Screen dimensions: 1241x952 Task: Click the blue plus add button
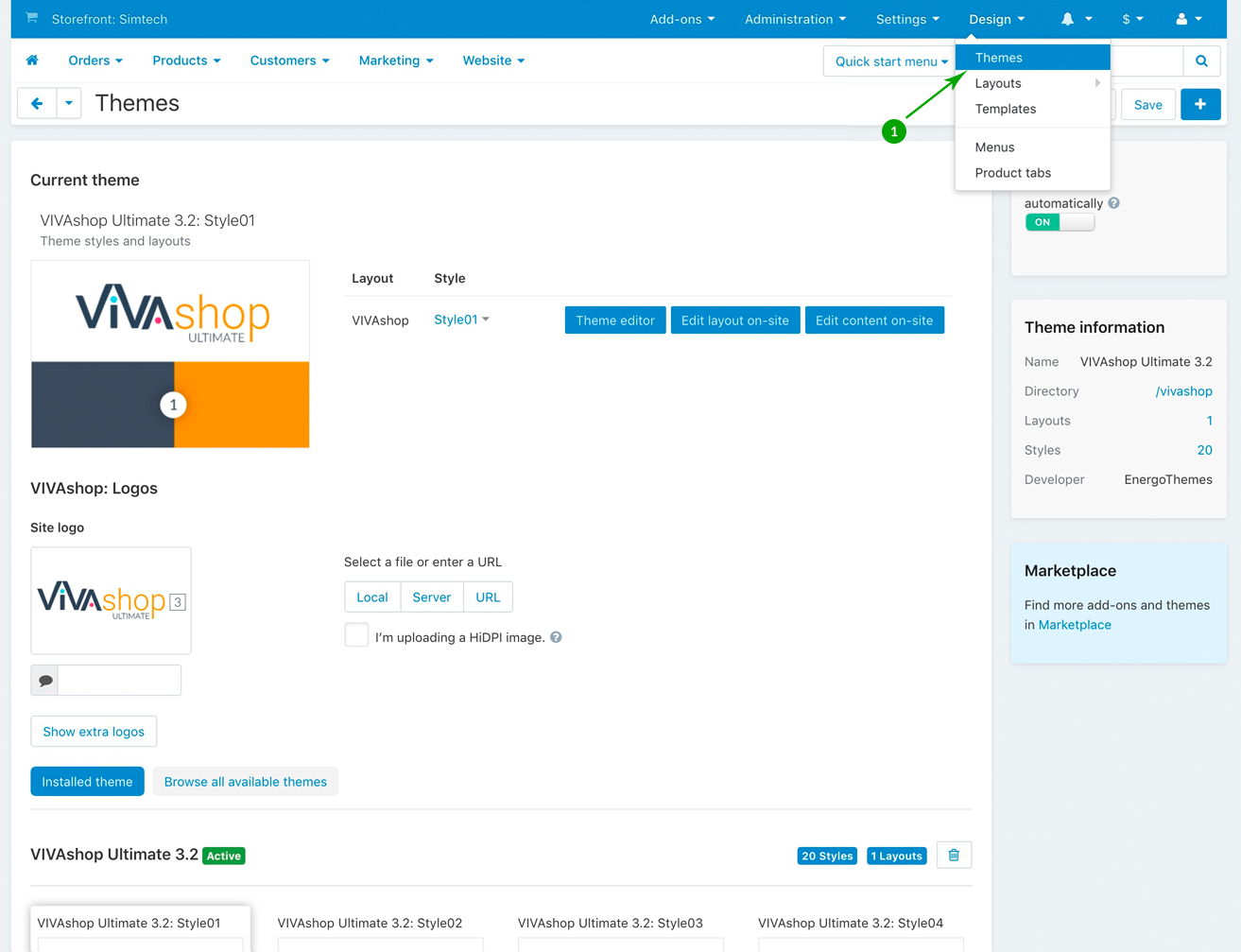pos(1199,105)
